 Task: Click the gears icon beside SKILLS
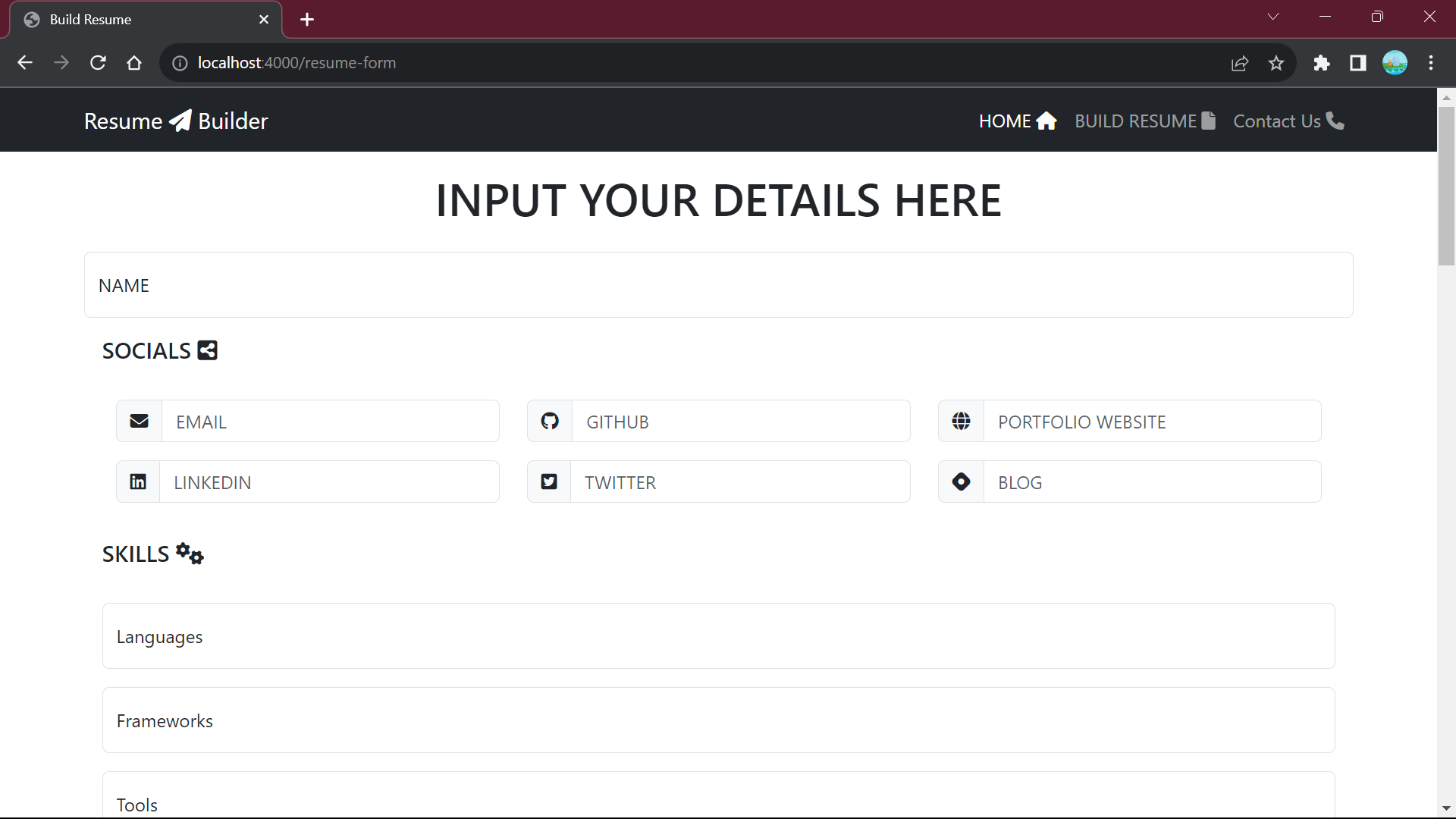[x=190, y=554]
